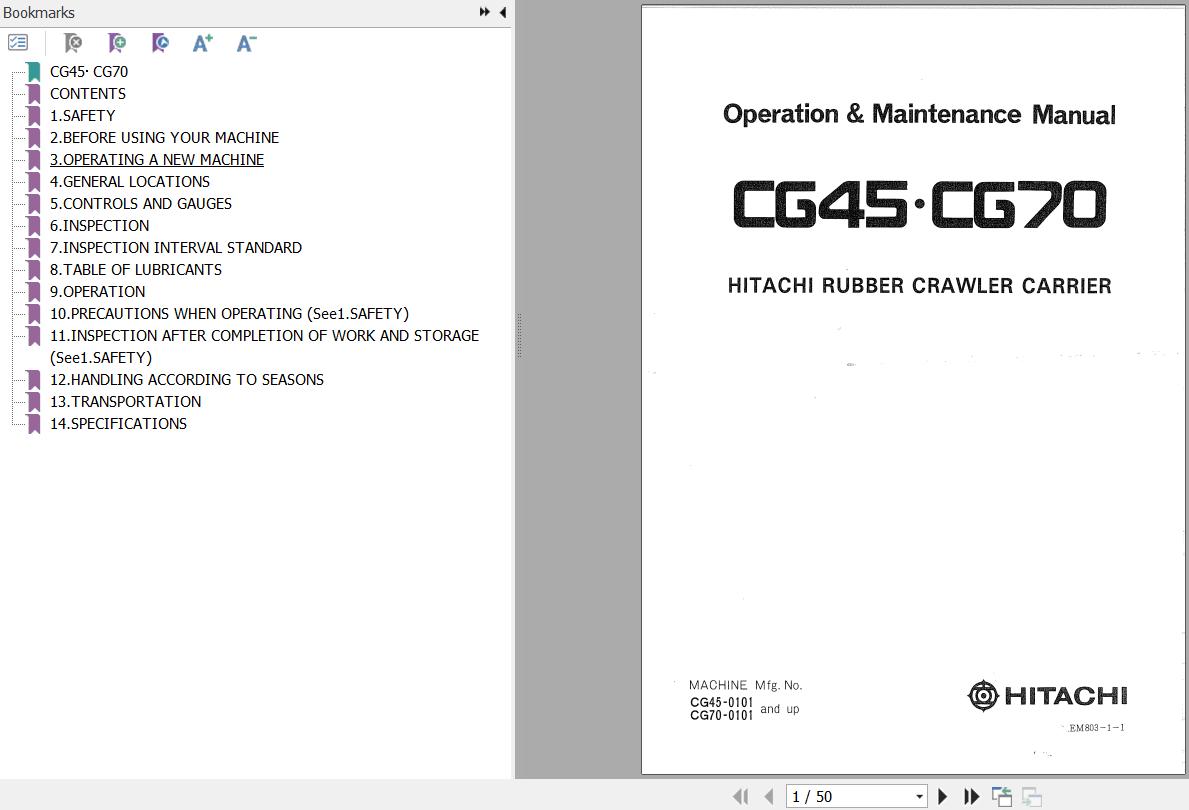Click the CG45-0101 serial number text
Screen dimensions: 1189x810
(721, 702)
